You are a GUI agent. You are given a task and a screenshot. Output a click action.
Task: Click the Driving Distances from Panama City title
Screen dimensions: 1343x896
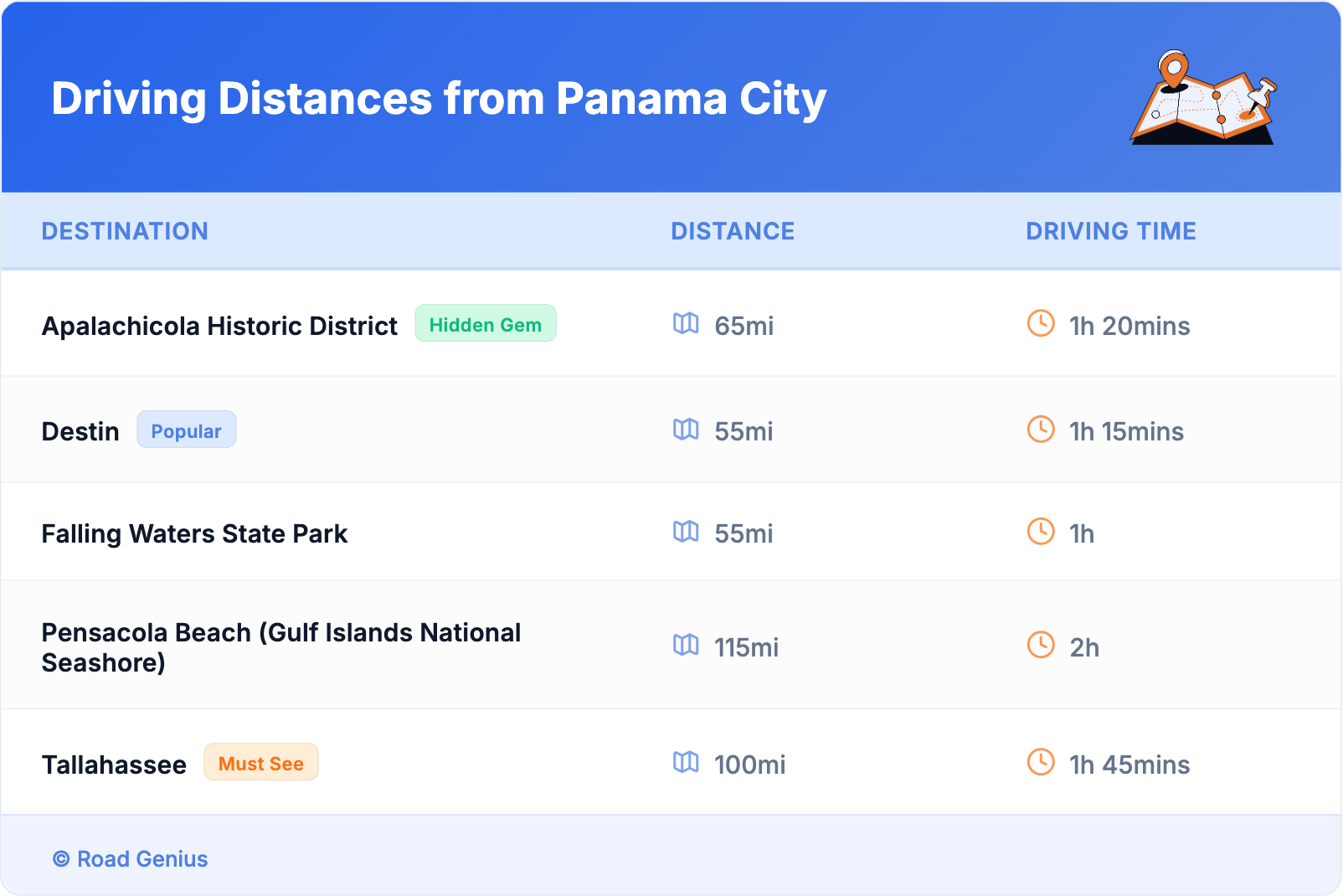[x=439, y=99]
